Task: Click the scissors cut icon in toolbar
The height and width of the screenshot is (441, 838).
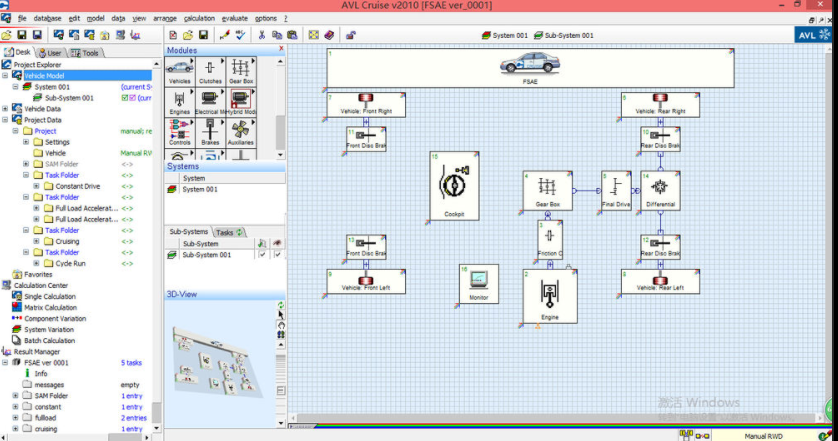Action: pyautogui.click(x=261, y=35)
